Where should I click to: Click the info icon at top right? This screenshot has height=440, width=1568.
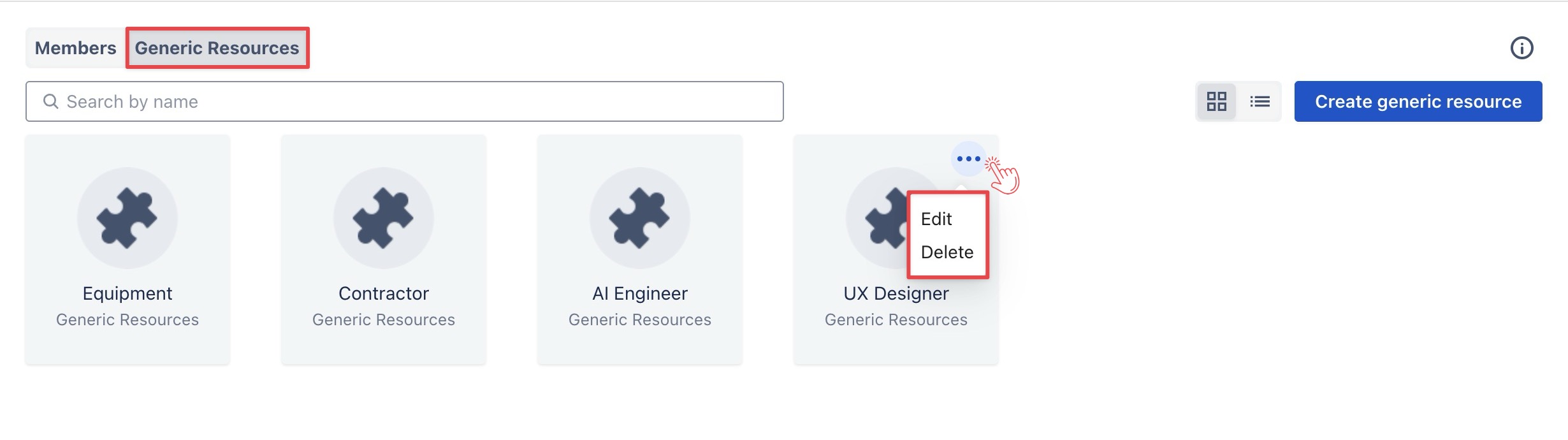[x=1521, y=48]
